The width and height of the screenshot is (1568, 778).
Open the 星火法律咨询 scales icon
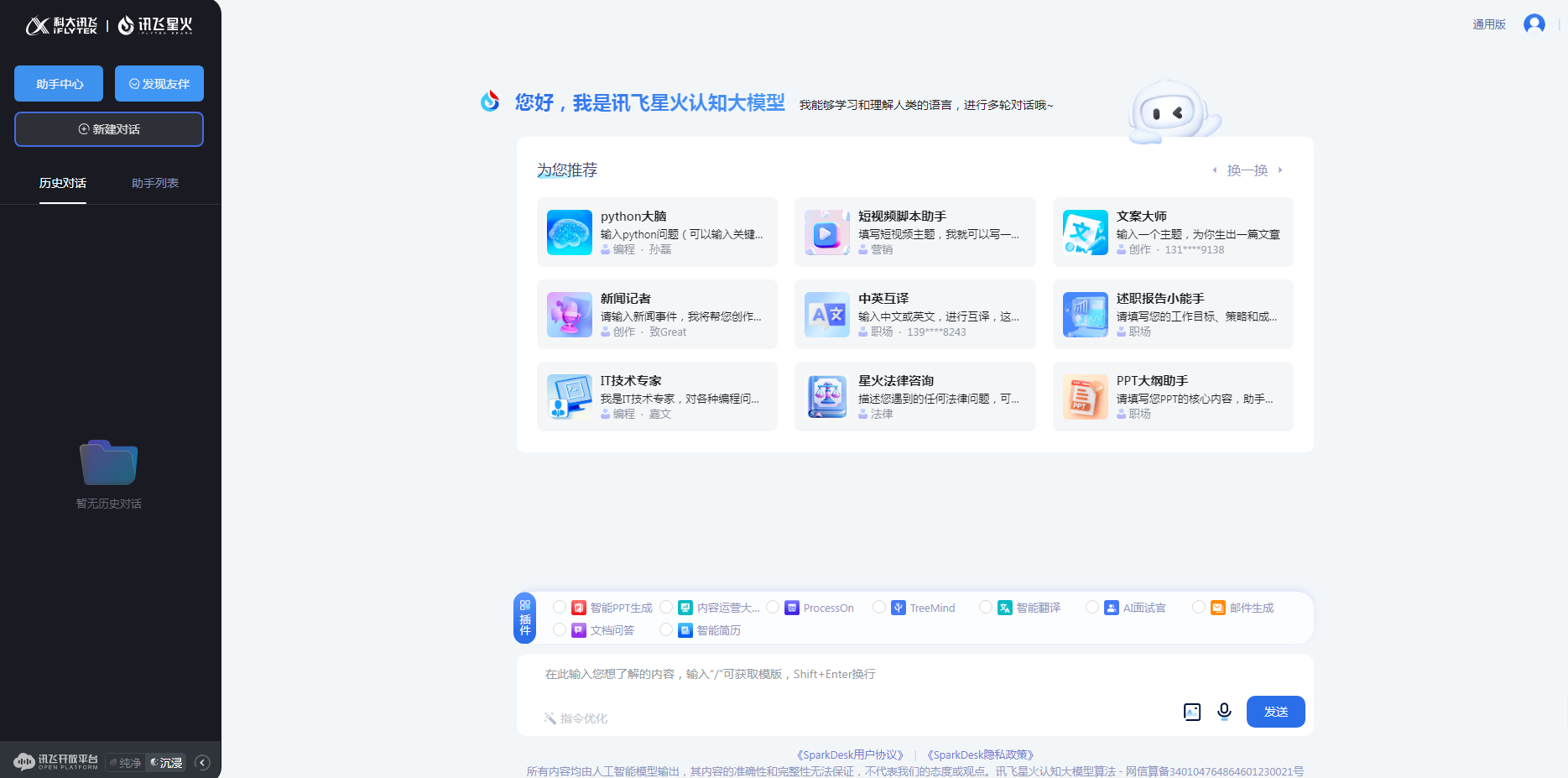coord(827,397)
